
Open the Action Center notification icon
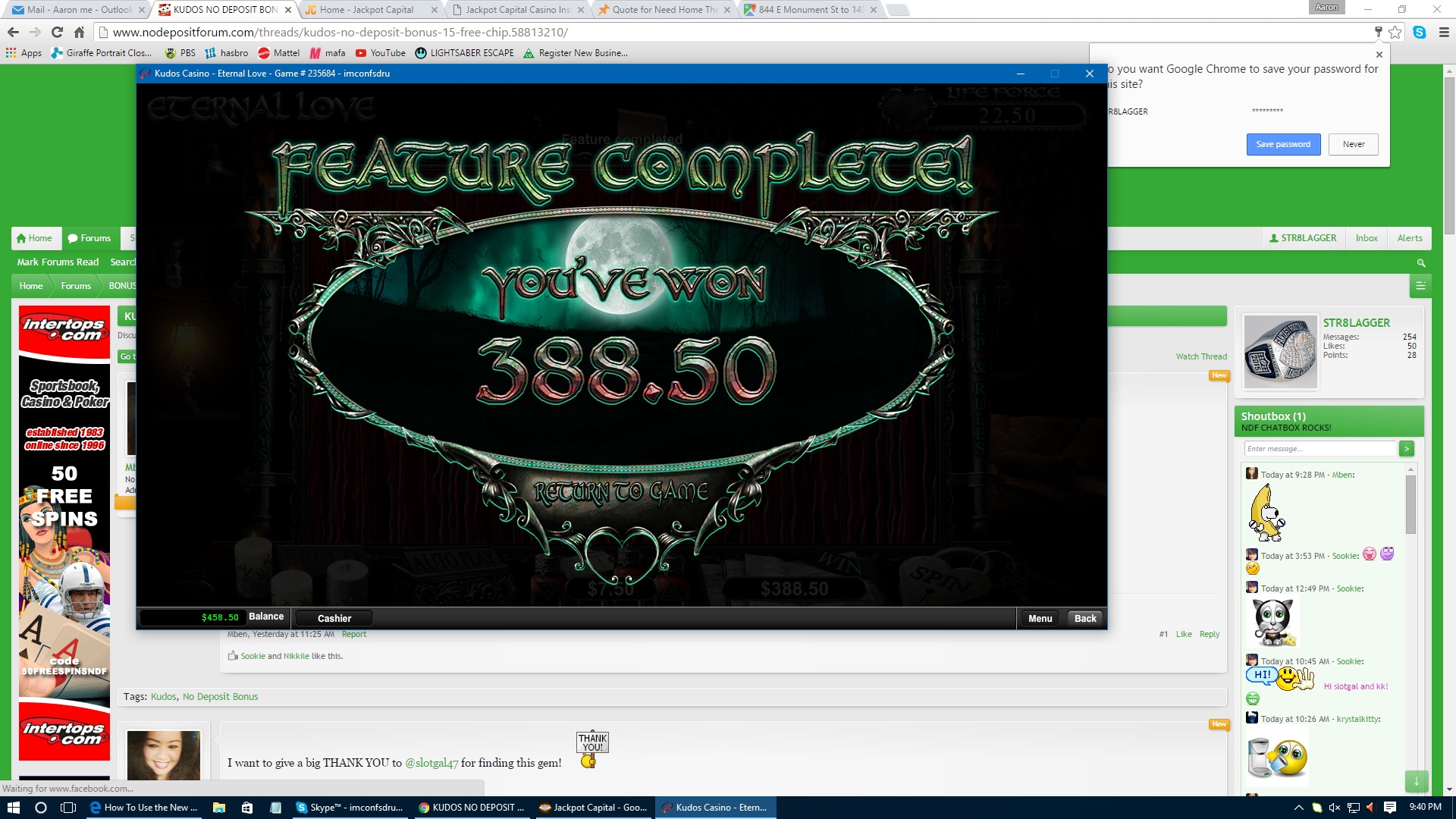tap(1390, 808)
